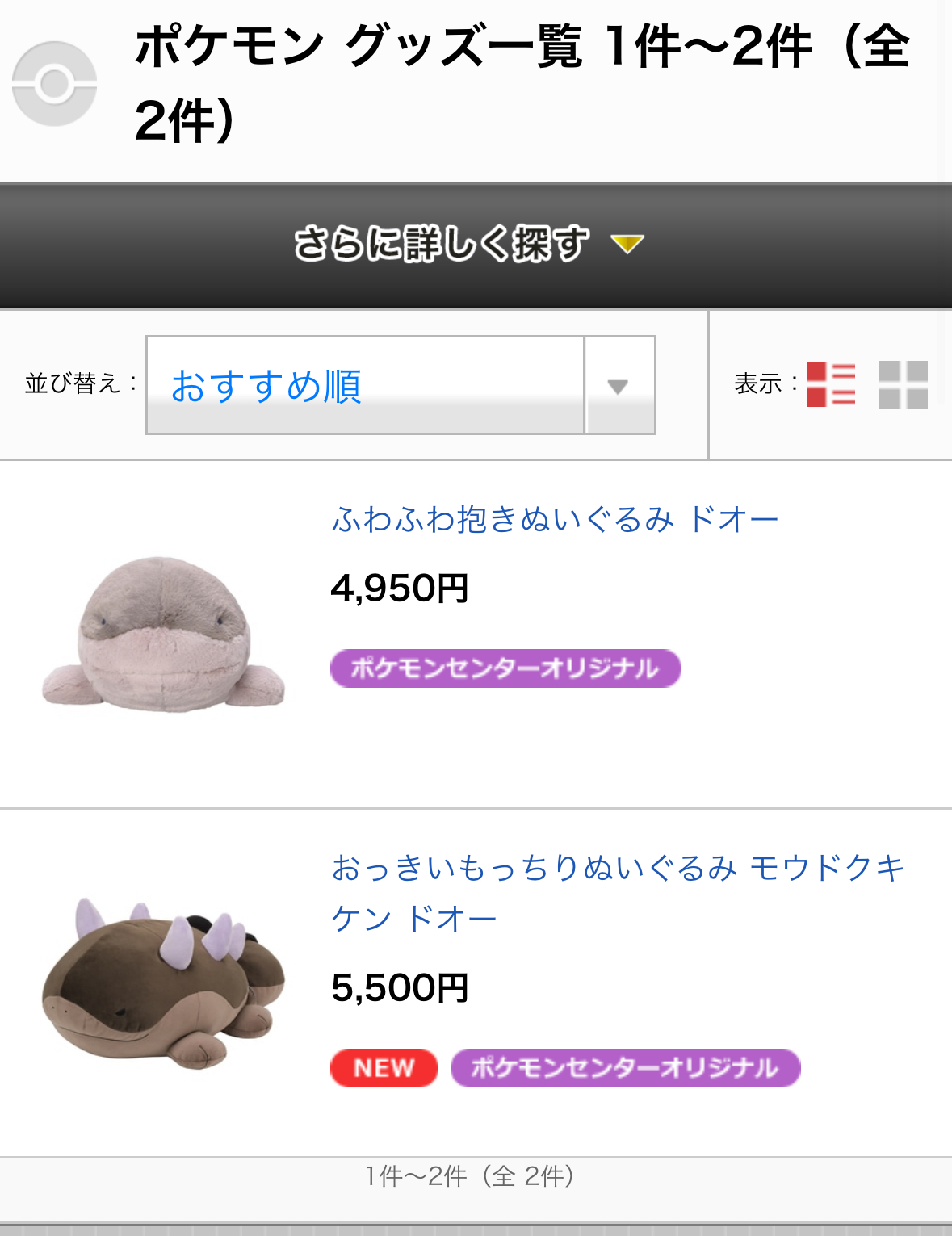Image resolution: width=952 pixels, height=1236 pixels.
Task: Click the 4,950円 price text
Action: tap(400, 589)
